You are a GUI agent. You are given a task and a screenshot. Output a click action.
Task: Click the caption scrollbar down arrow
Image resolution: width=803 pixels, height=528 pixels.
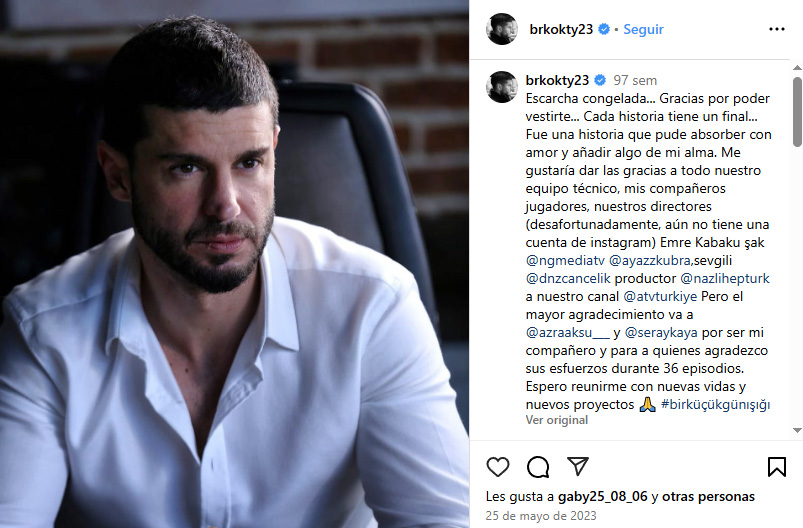click(x=797, y=431)
